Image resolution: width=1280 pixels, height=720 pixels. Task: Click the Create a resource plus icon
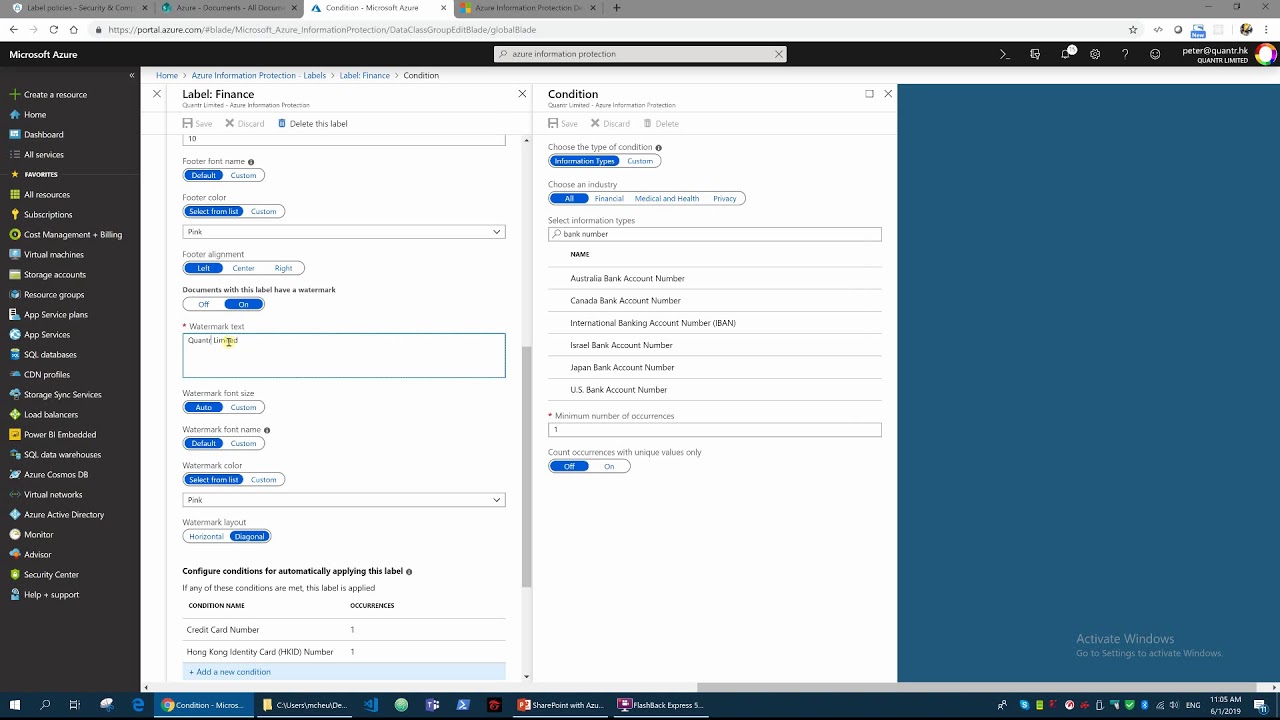point(14,94)
